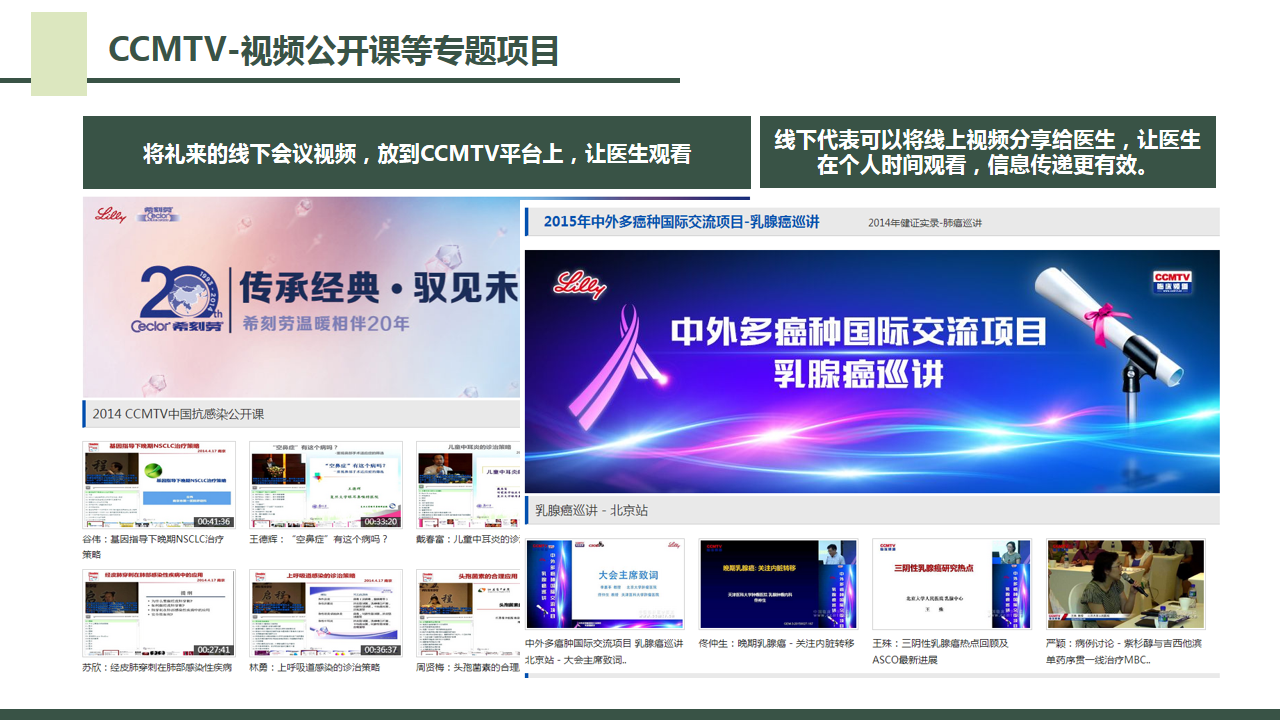Open the 林勇 video thumbnail with 00:36:37 duration
Image resolution: width=1280 pixels, height=720 pixels.
click(x=325, y=613)
